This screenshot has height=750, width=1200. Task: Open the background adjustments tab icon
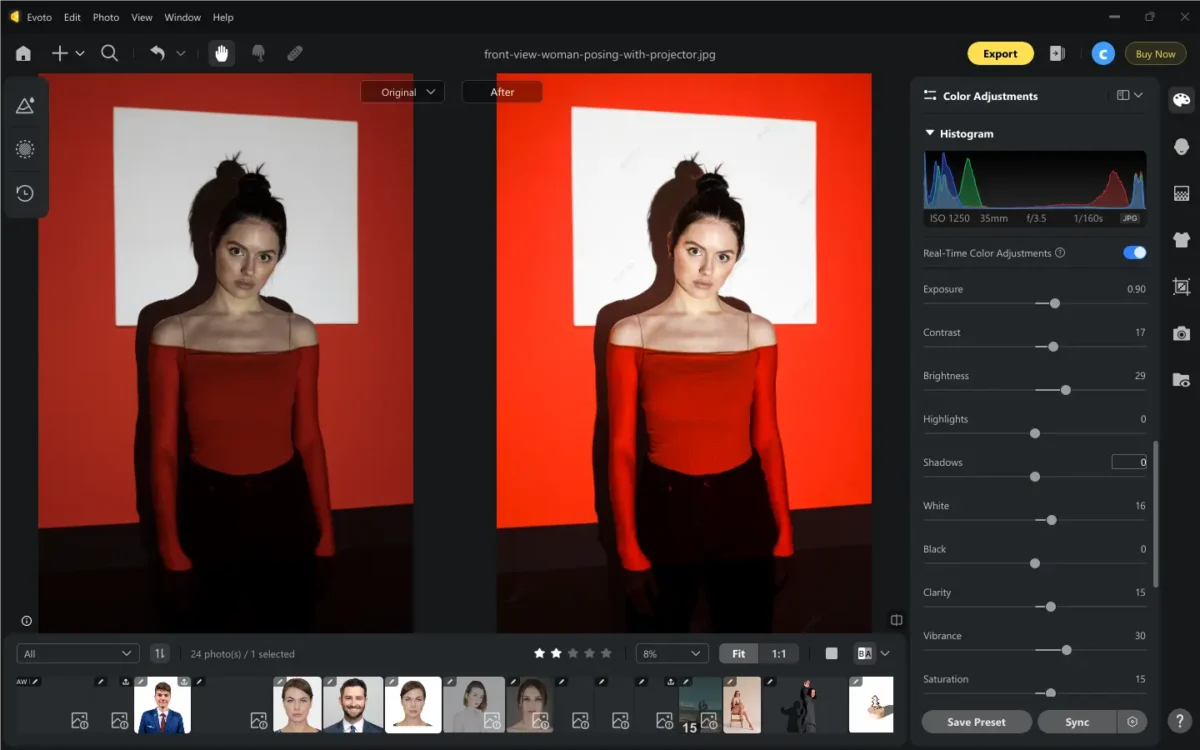click(1181, 193)
